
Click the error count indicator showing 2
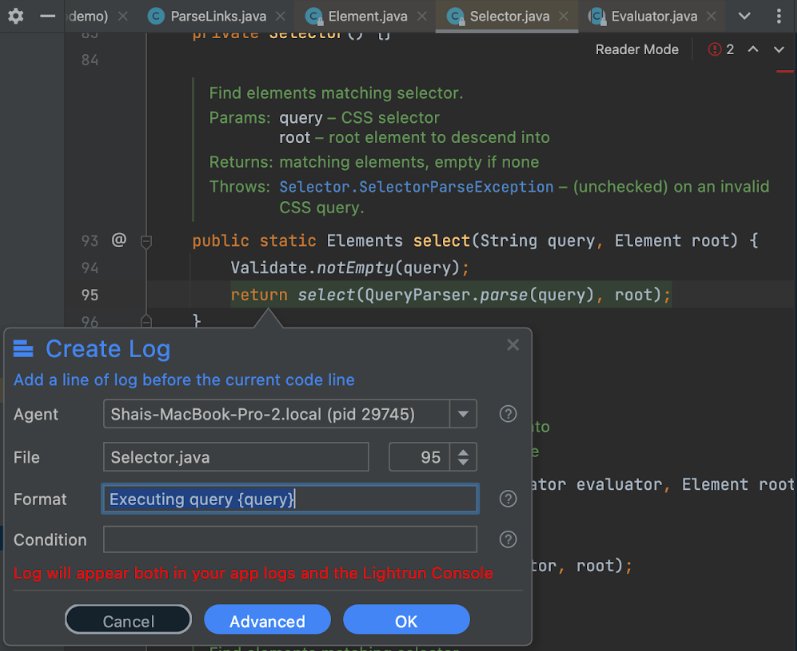[721, 49]
